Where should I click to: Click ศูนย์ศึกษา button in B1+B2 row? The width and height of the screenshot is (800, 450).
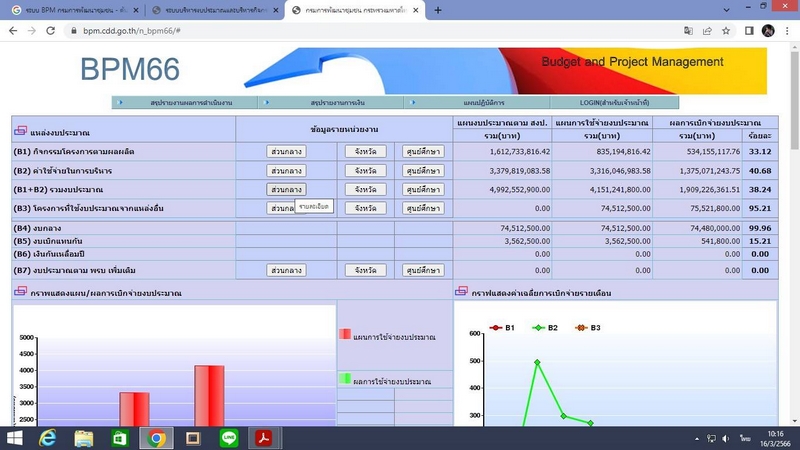click(x=423, y=189)
